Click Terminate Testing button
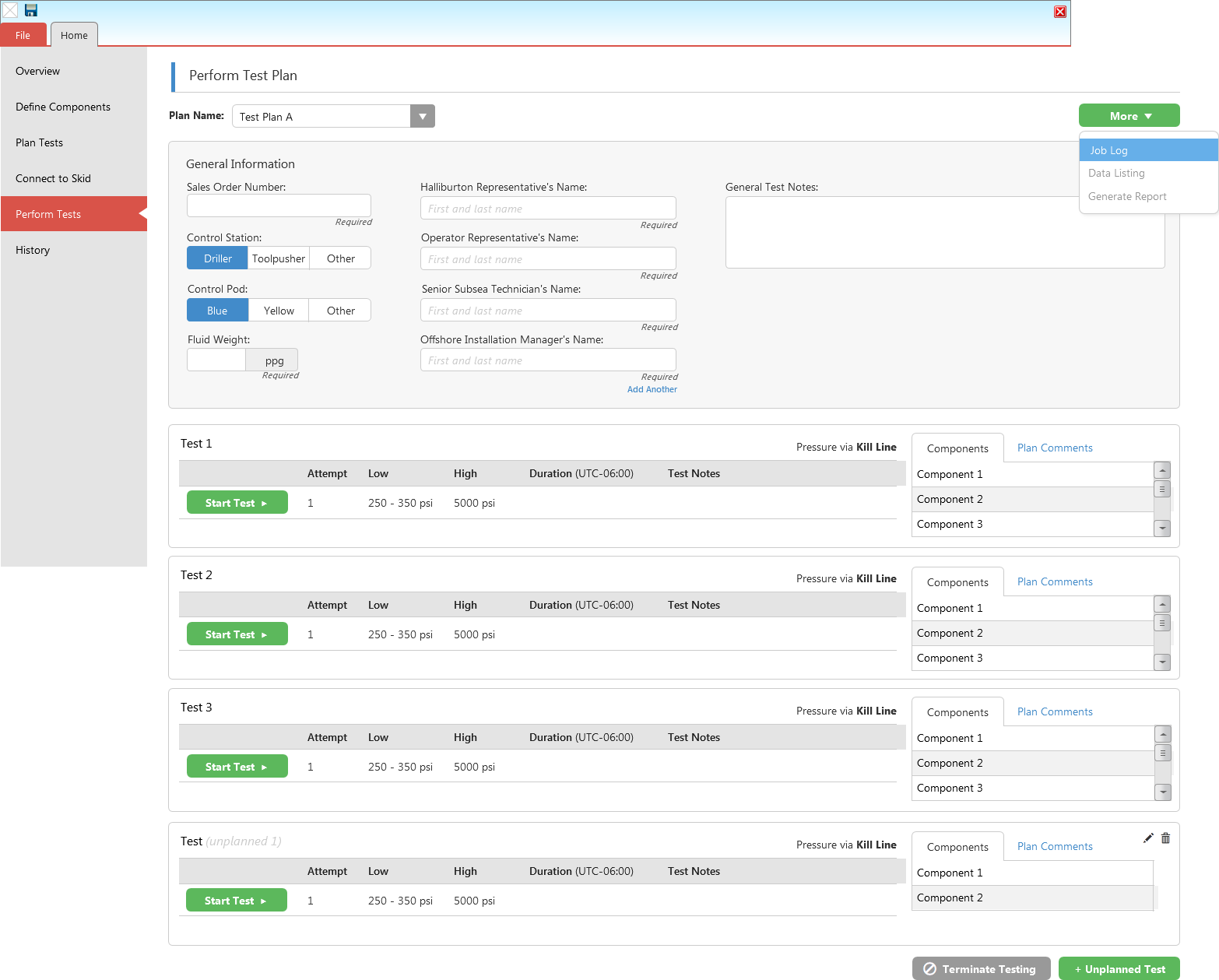 pos(981,969)
